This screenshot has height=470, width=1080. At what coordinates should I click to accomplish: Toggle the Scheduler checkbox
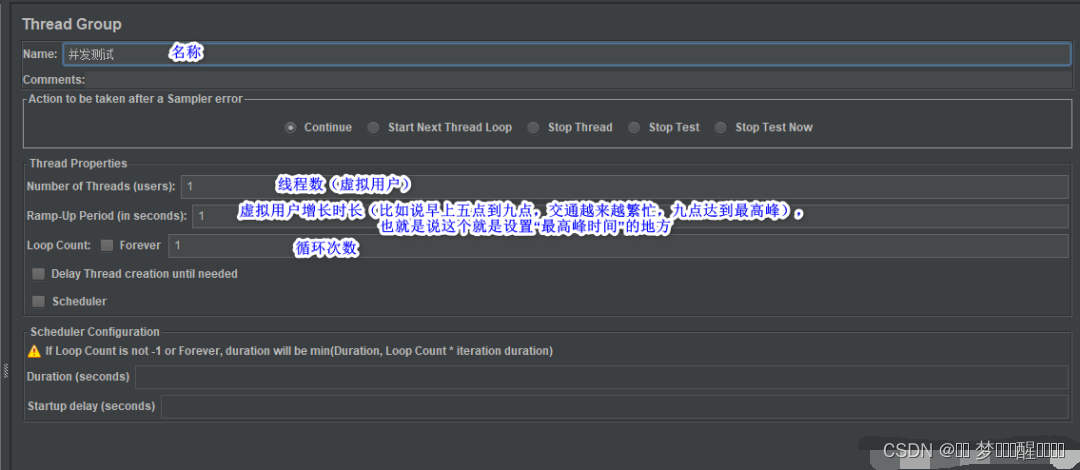click(x=39, y=302)
